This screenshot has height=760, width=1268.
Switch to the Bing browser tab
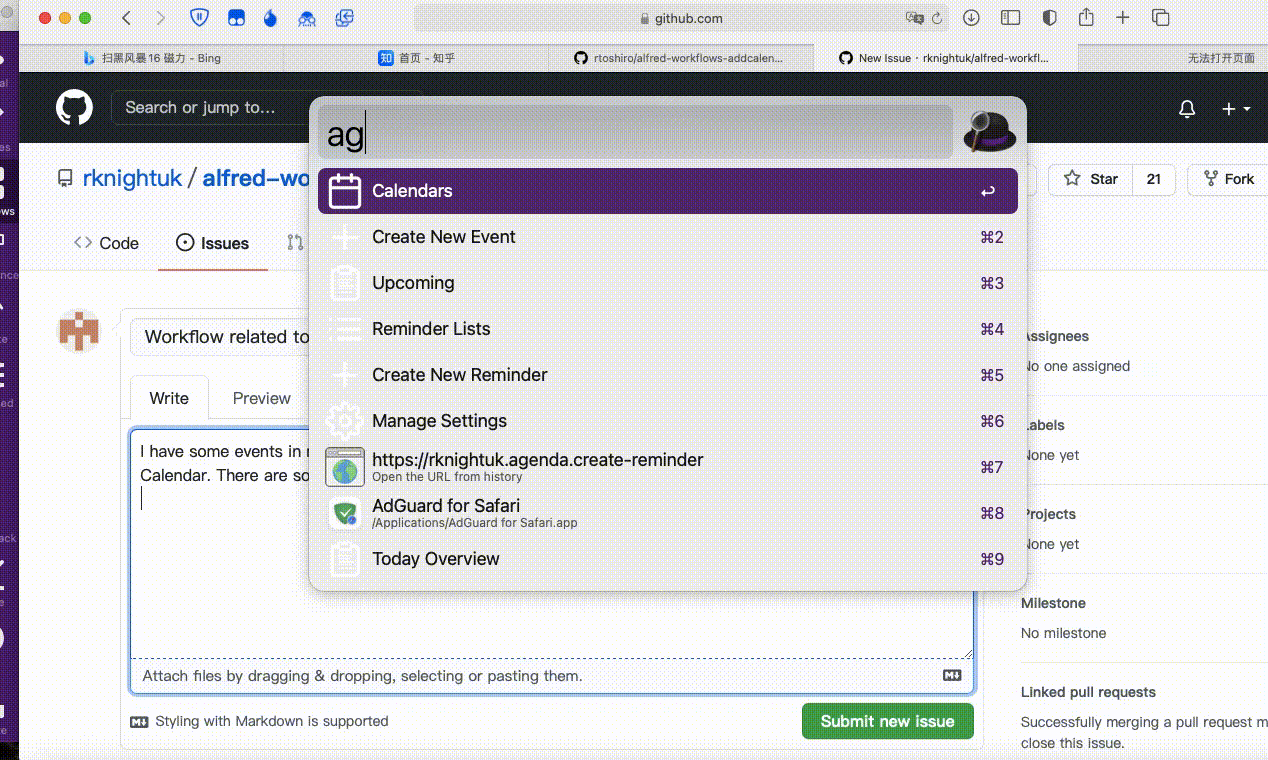click(x=154, y=58)
